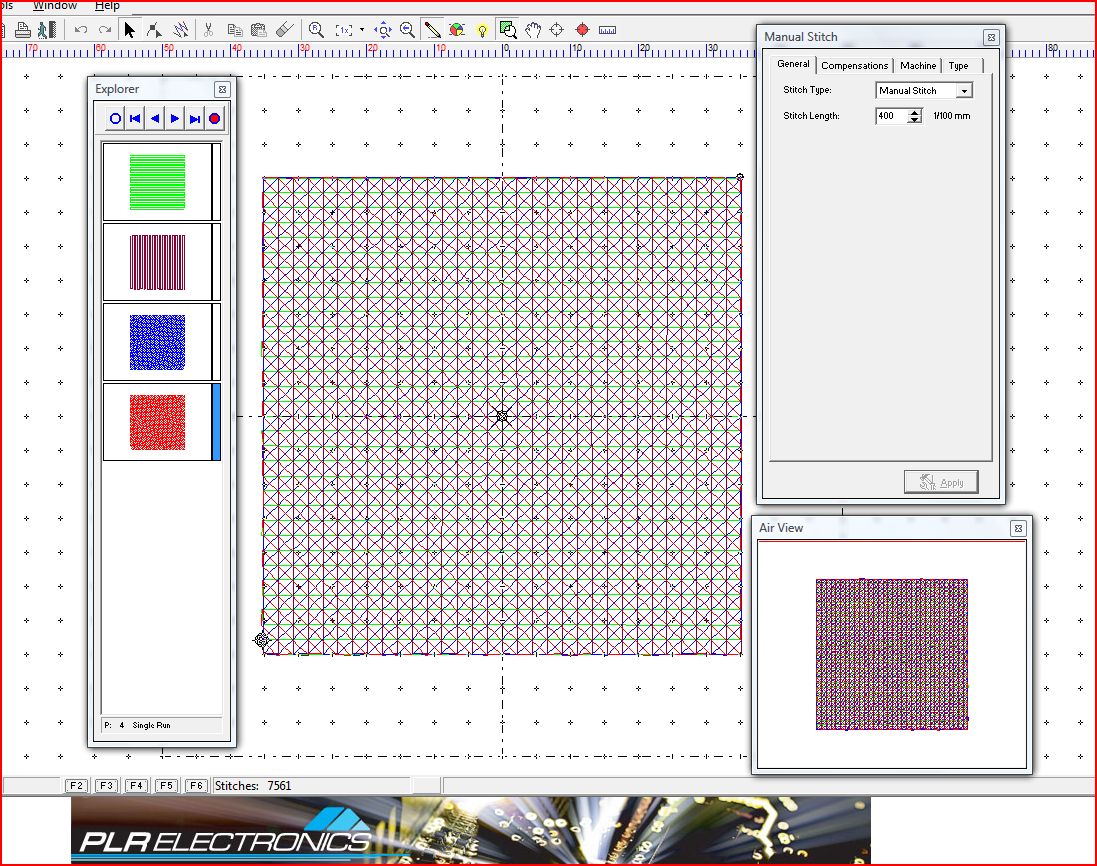
Task: Open the Window menu
Action: [x=55, y=6]
